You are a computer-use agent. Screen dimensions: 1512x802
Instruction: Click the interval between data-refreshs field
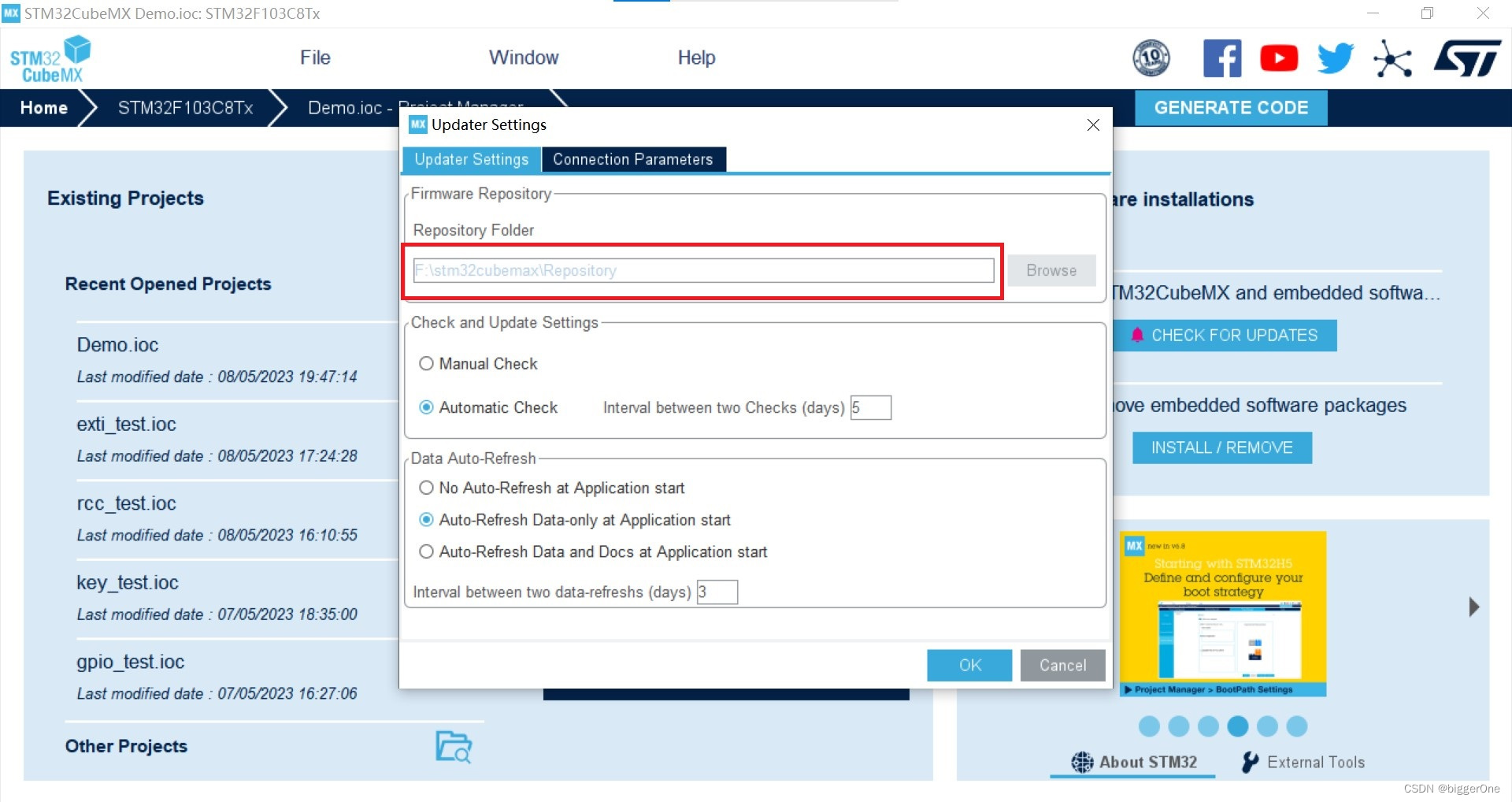click(x=717, y=592)
